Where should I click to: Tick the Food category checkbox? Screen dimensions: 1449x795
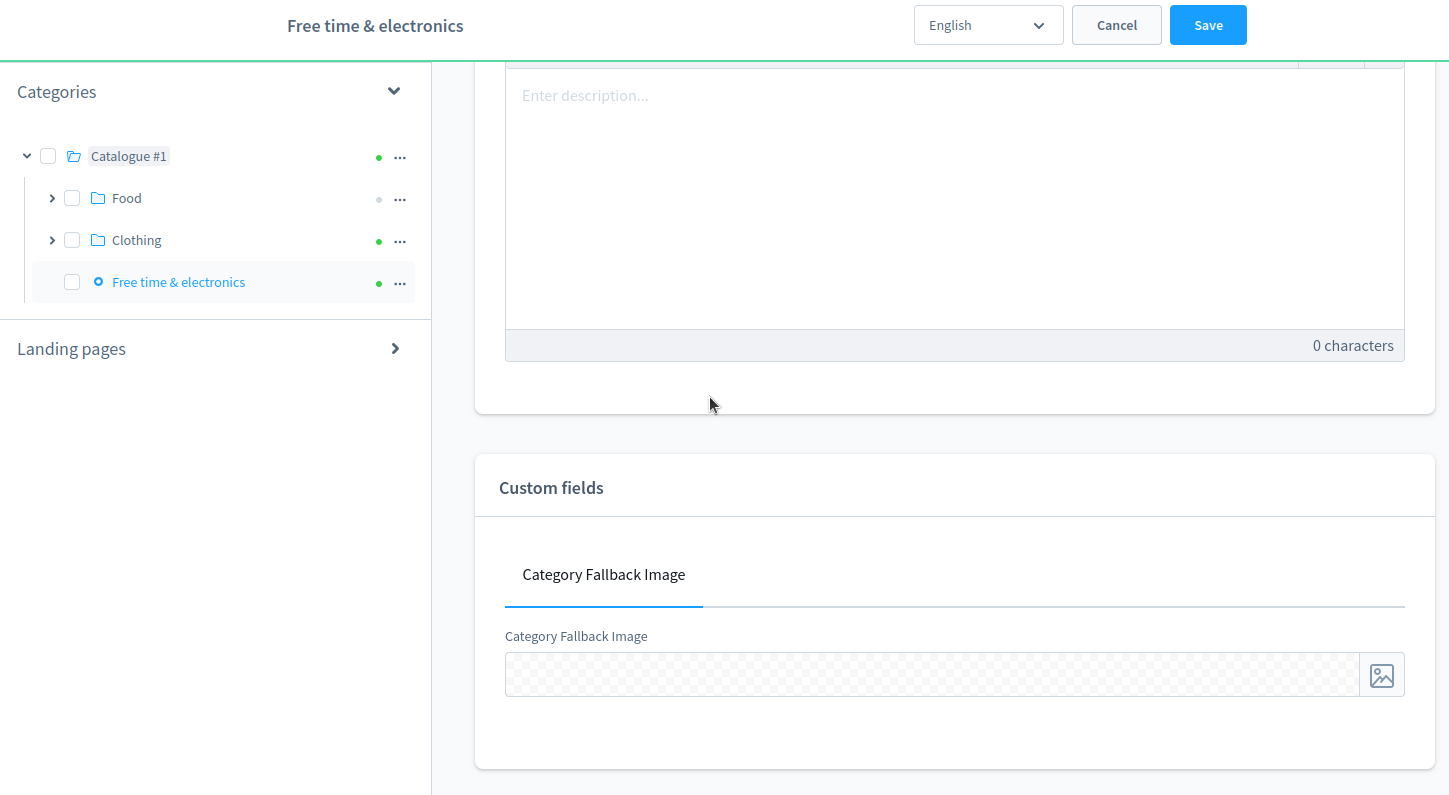tap(72, 198)
